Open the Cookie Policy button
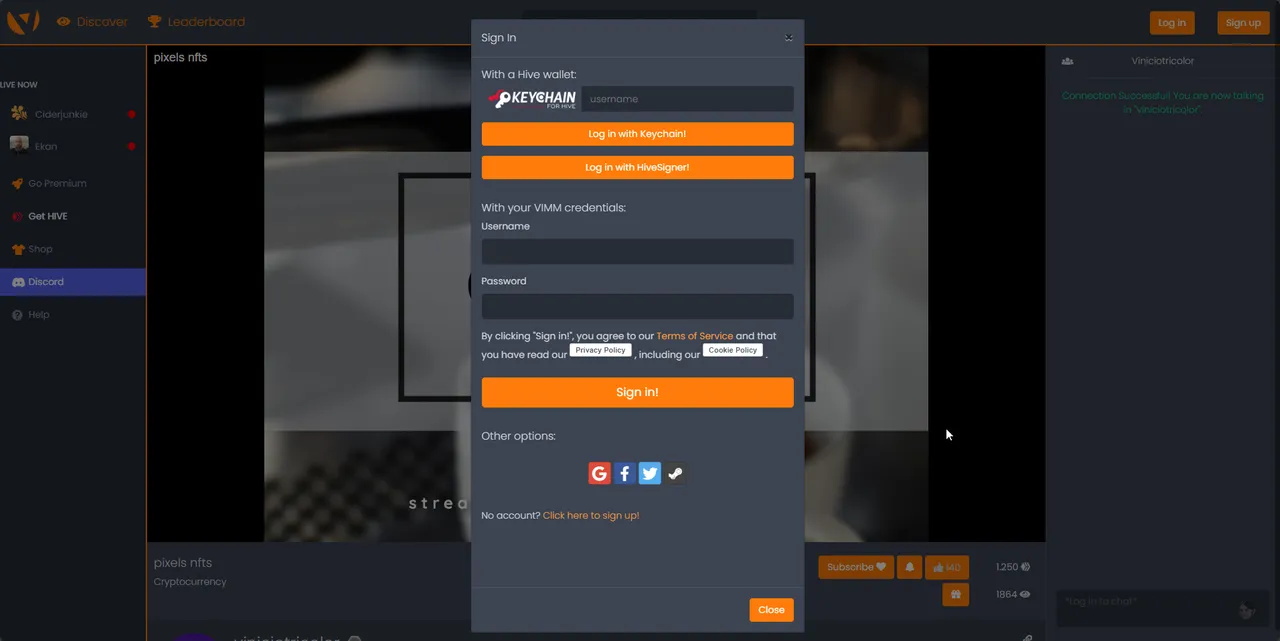 733,351
